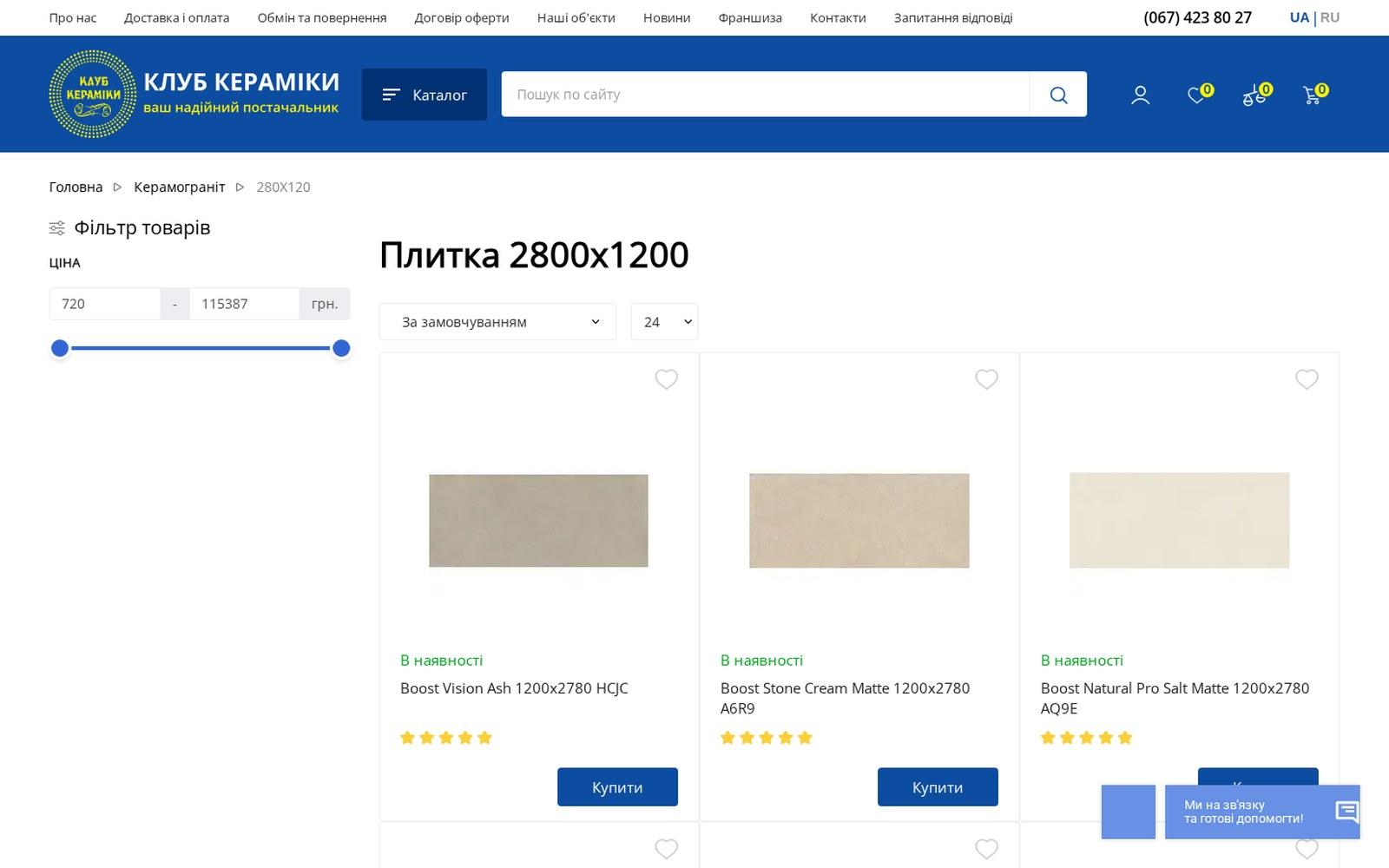Go to Керамограніт breadcrumb

click(179, 187)
